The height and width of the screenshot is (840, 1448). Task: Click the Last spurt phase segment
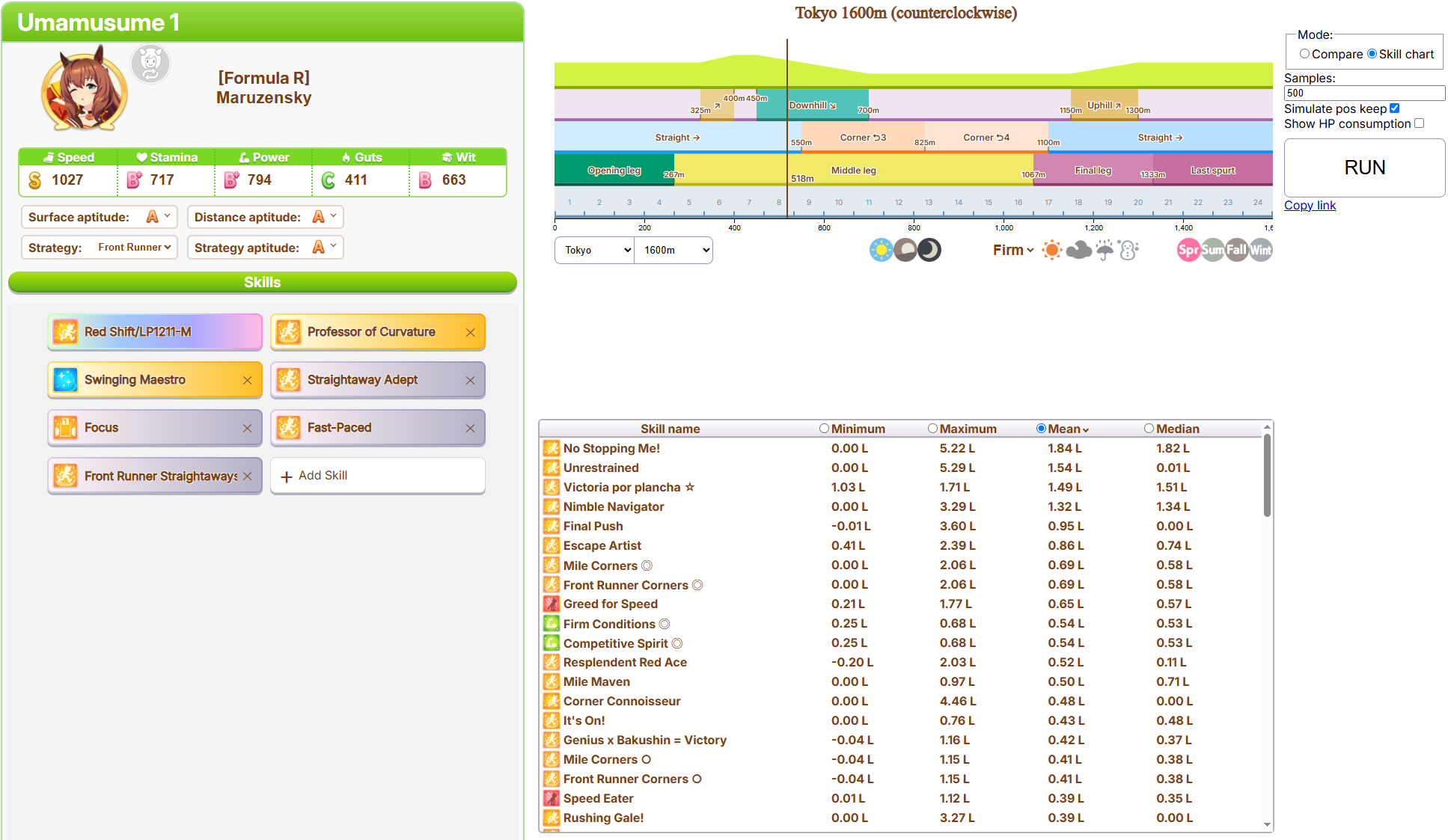[1213, 170]
